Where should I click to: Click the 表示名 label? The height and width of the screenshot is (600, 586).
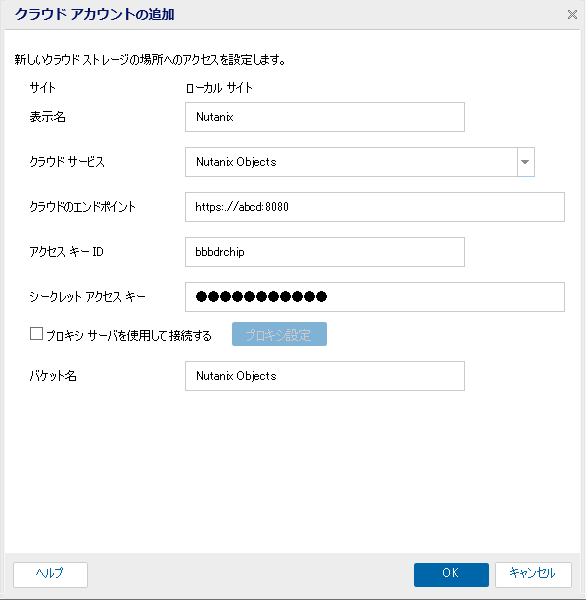(x=47, y=117)
